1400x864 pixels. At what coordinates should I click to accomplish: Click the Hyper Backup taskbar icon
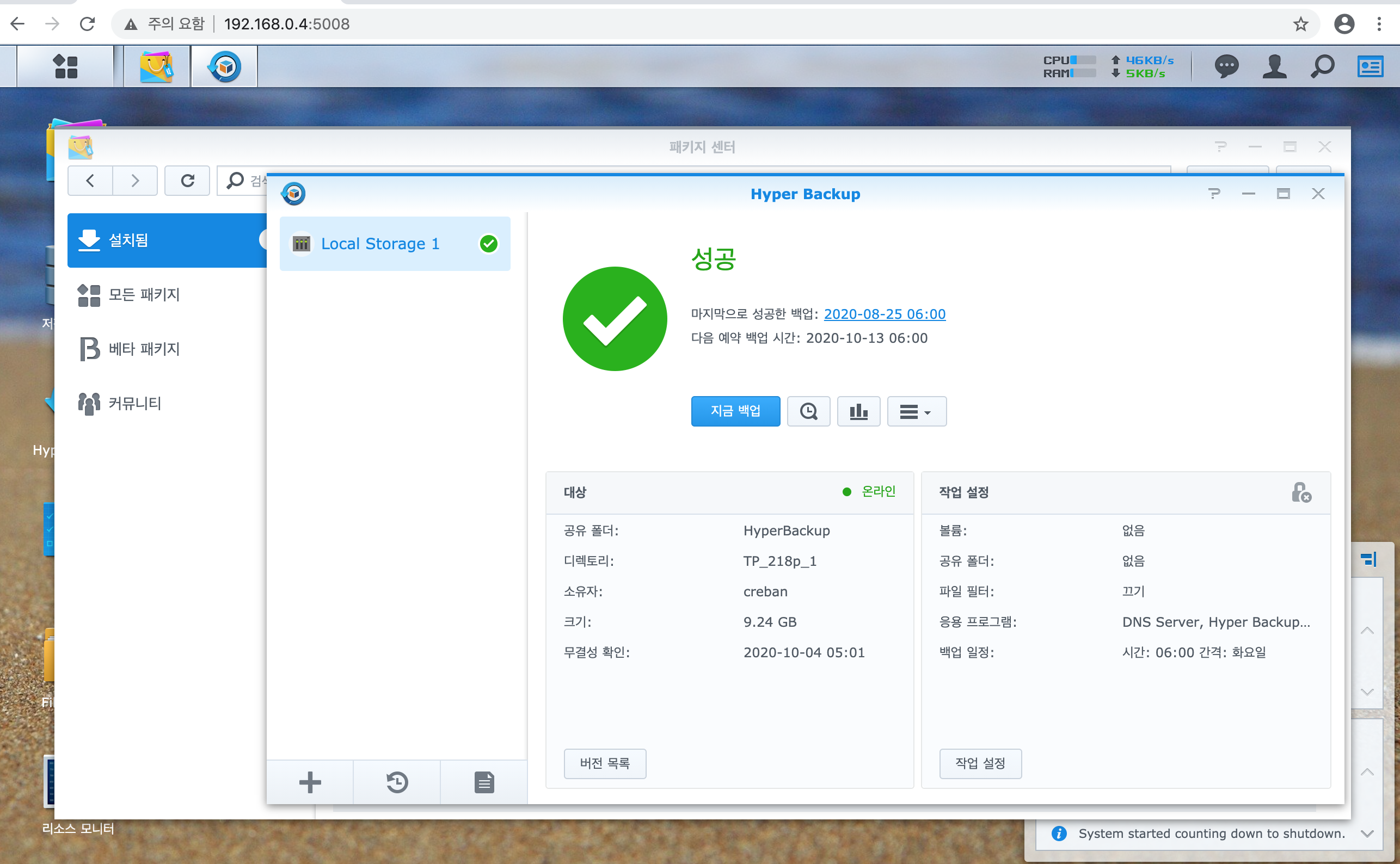224,67
